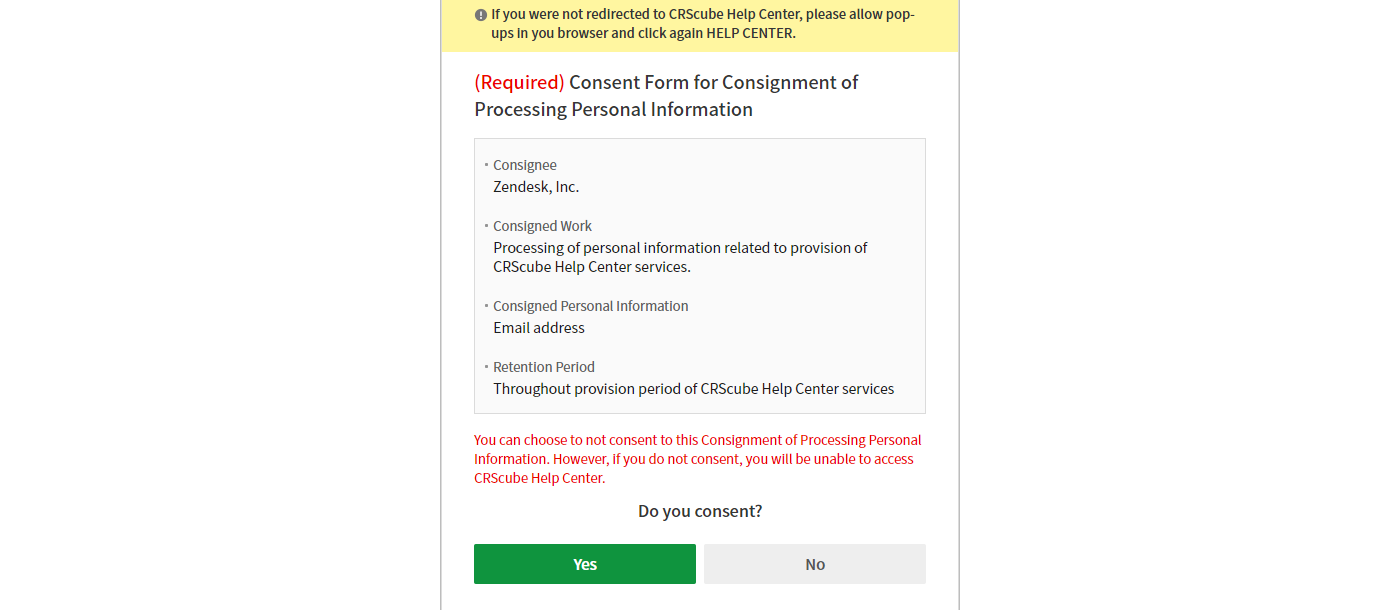Select the "Retention Period" label
1400x610 pixels.
(x=543, y=367)
